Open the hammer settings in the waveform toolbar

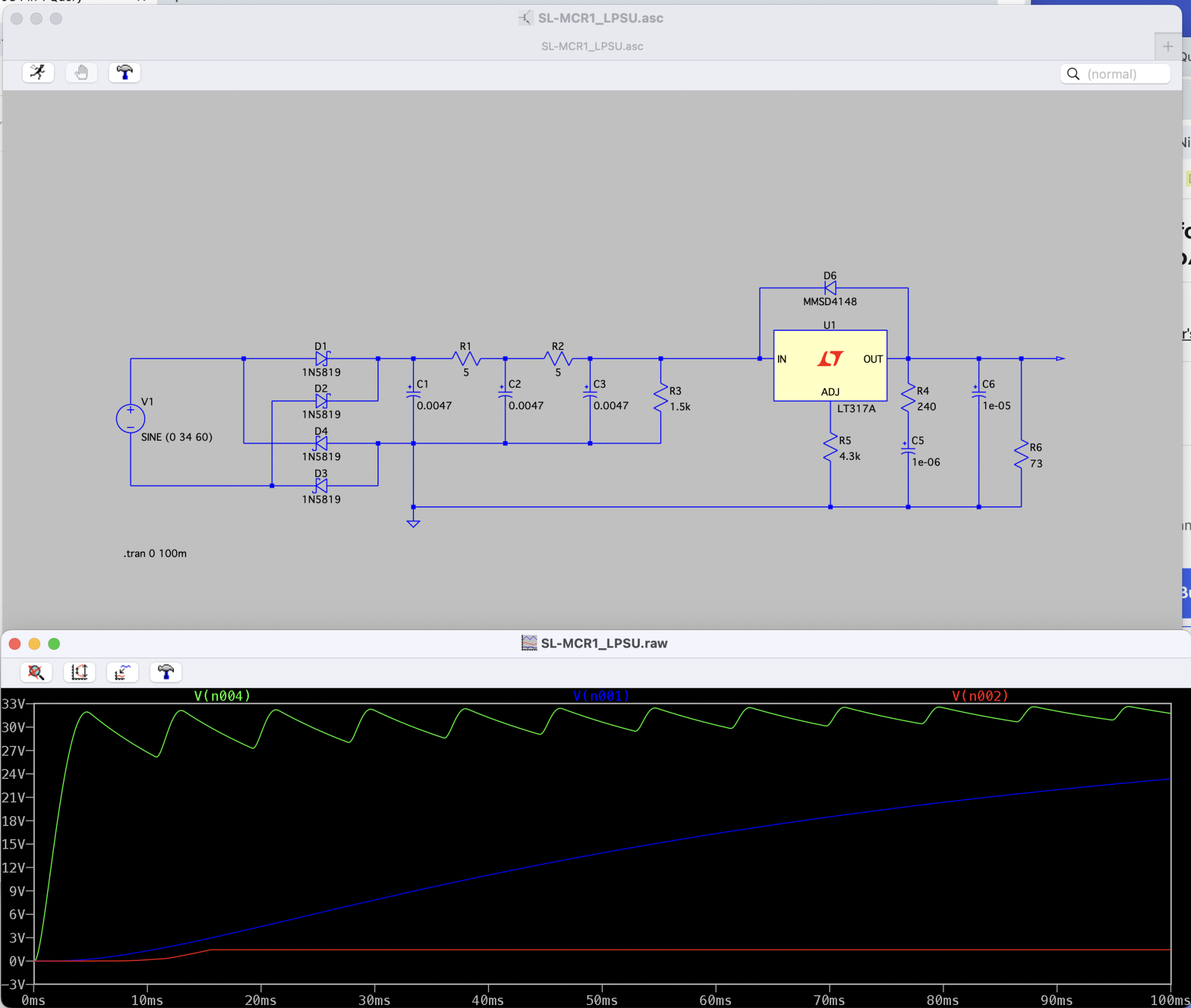(x=166, y=673)
